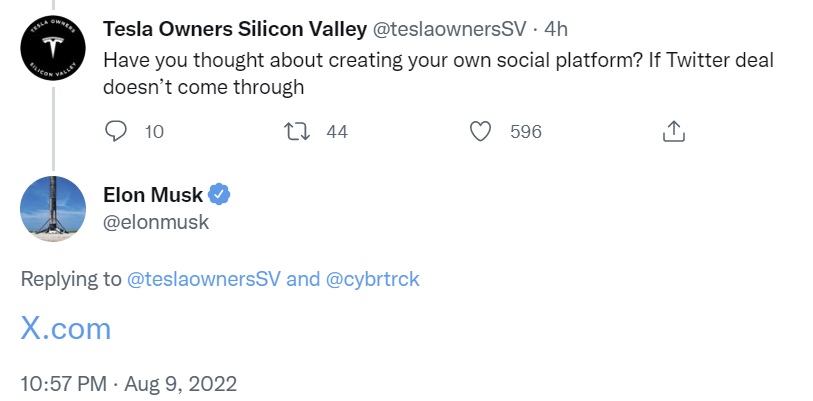Click the @elonmusk handle

(156, 222)
